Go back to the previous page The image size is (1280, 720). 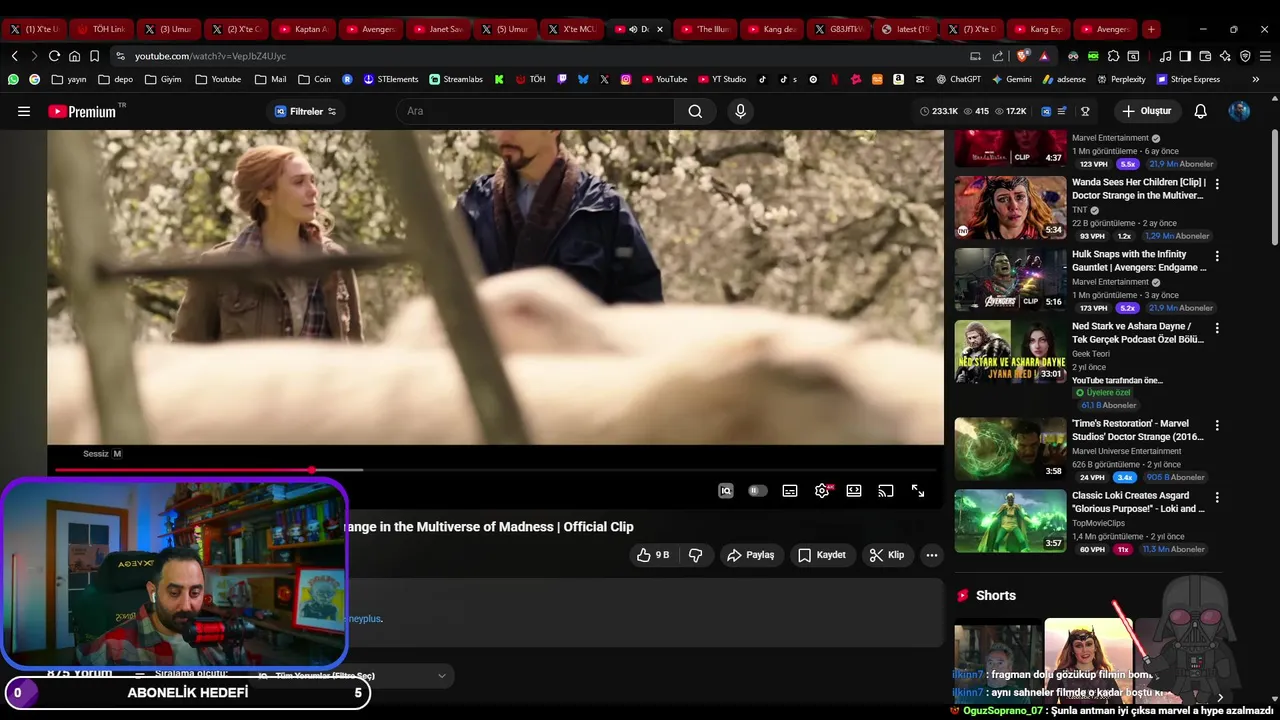14,56
